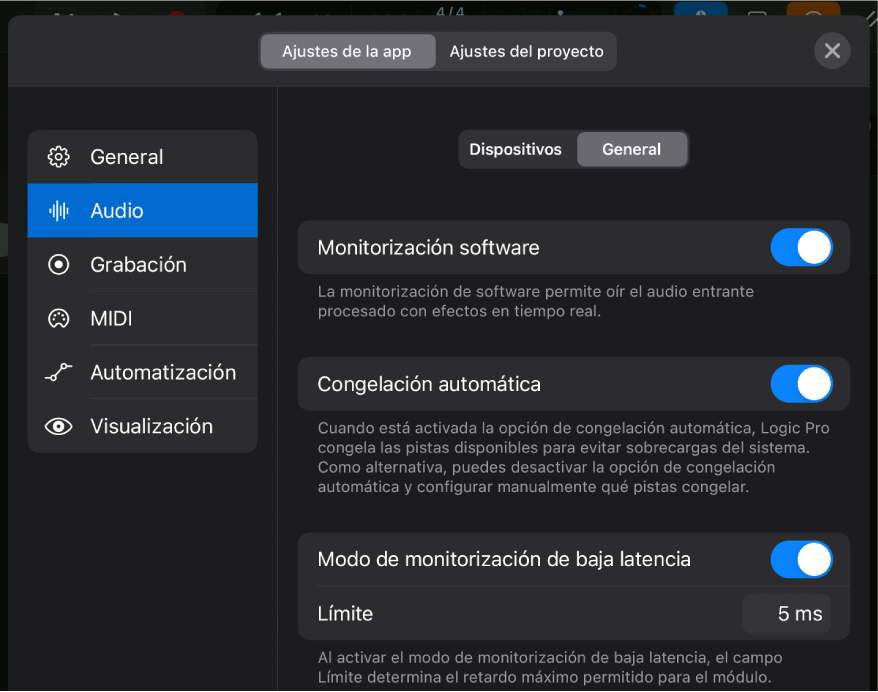Turn off the Congelación automática toggle
This screenshot has width=878, height=692.
point(801,384)
